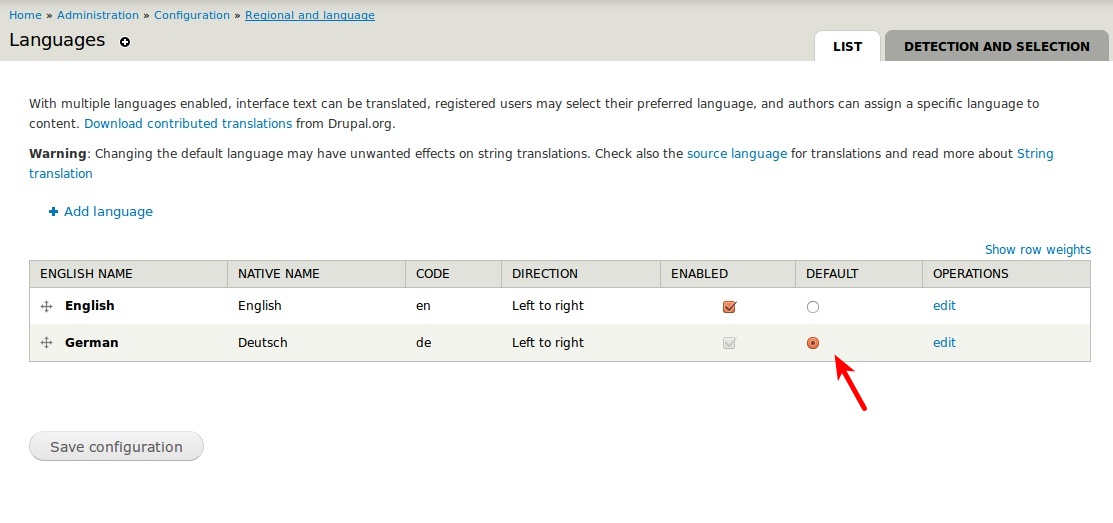Follow the source language link
This screenshot has width=1113, height=523.
[737, 154]
